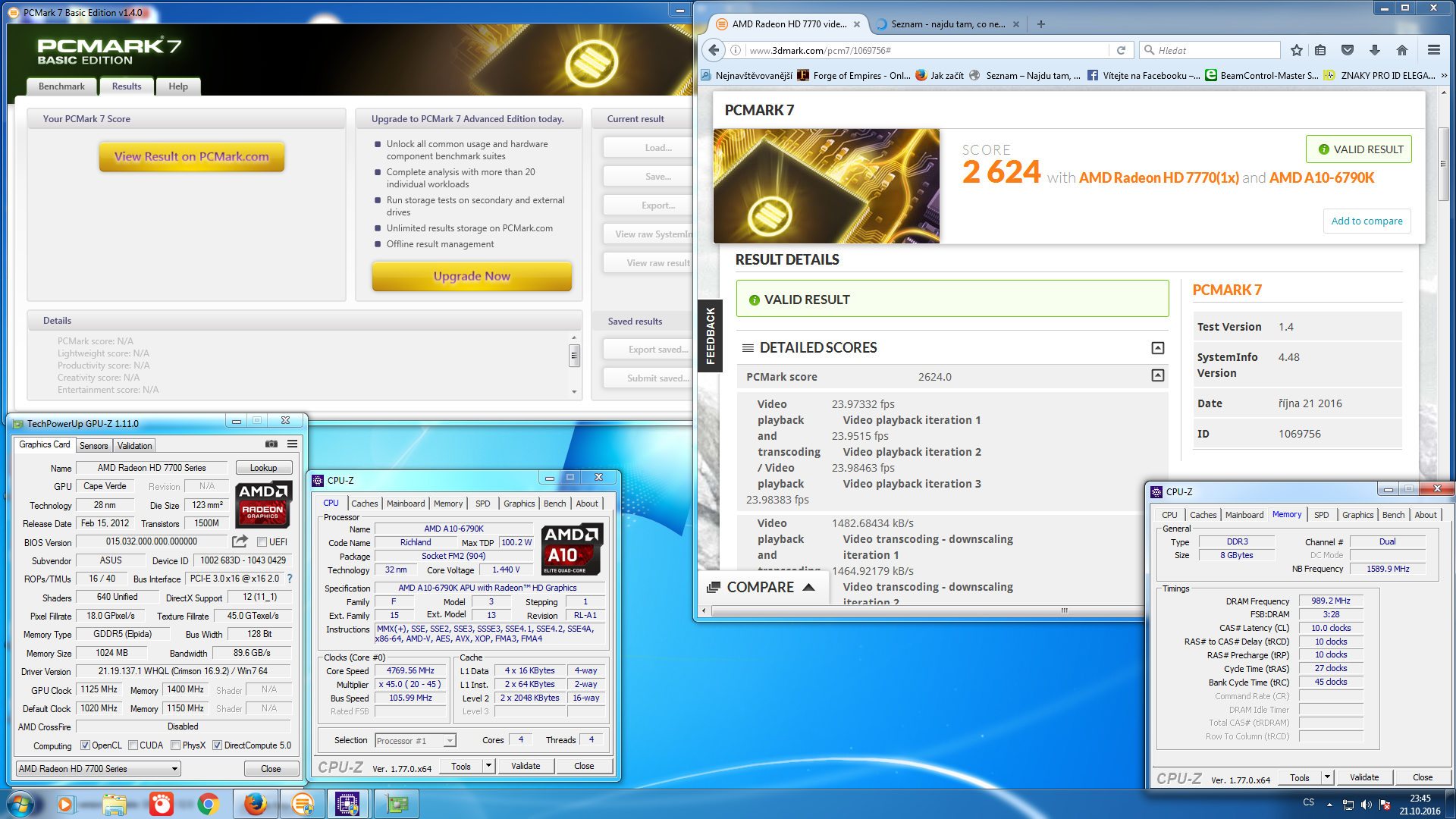Open GPU-Z Validation tab

[x=134, y=446]
